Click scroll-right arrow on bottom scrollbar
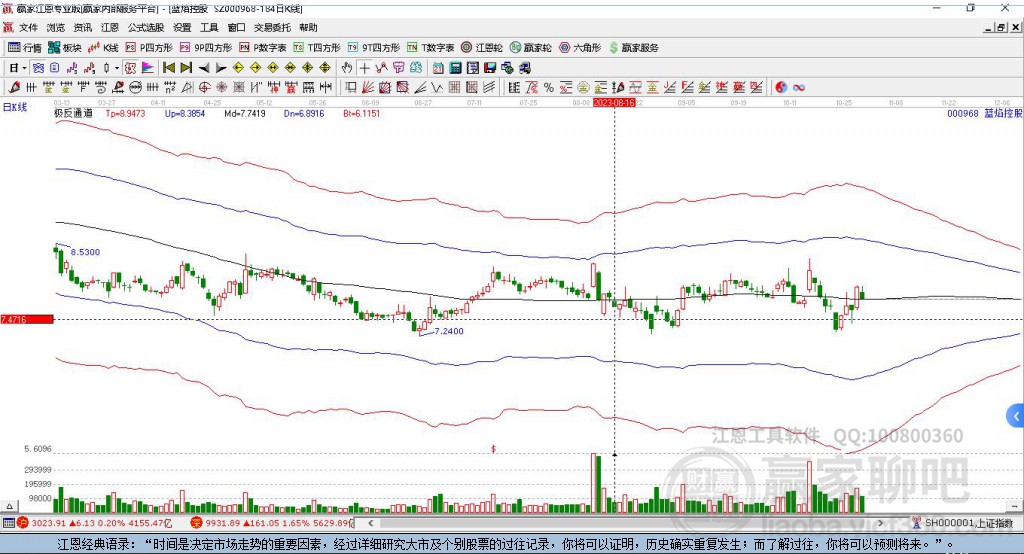The height and width of the screenshot is (554, 1024). (880, 523)
